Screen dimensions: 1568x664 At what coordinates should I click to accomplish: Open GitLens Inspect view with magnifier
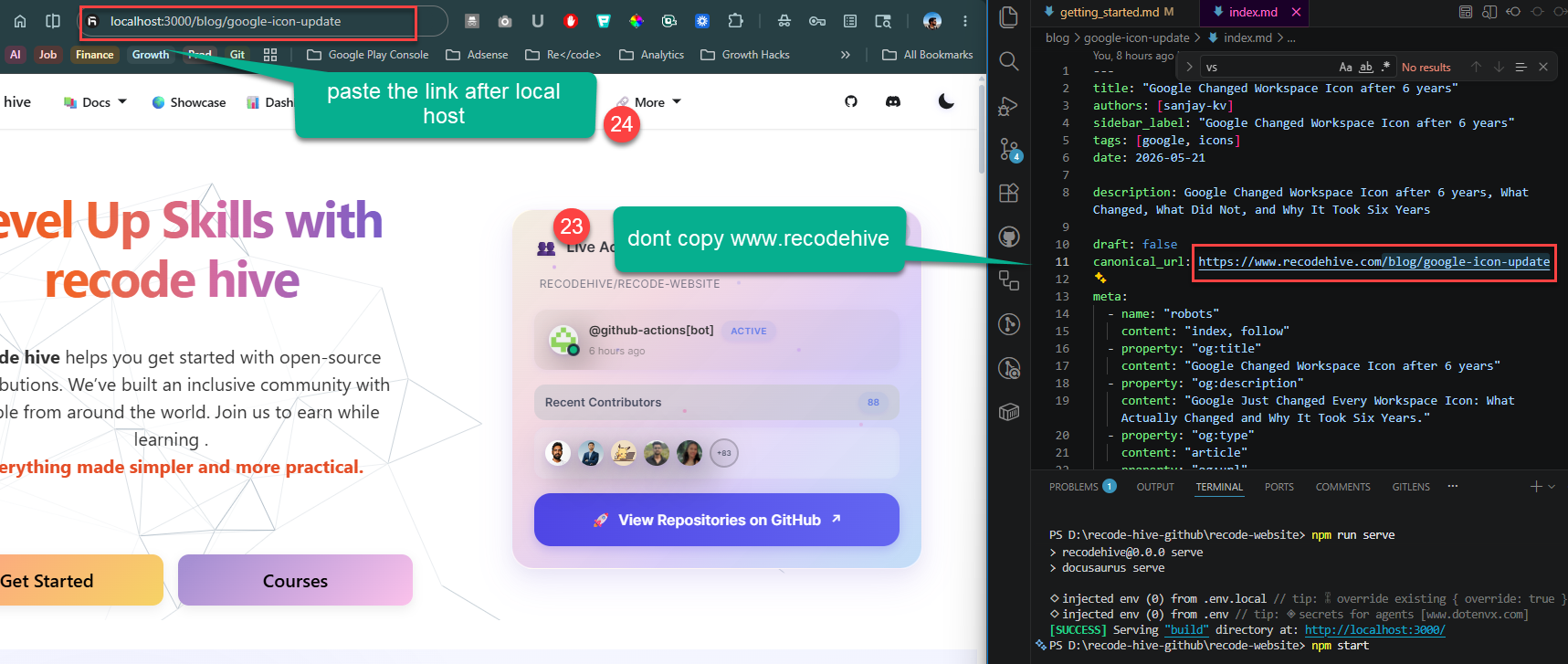click(x=1009, y=368)
